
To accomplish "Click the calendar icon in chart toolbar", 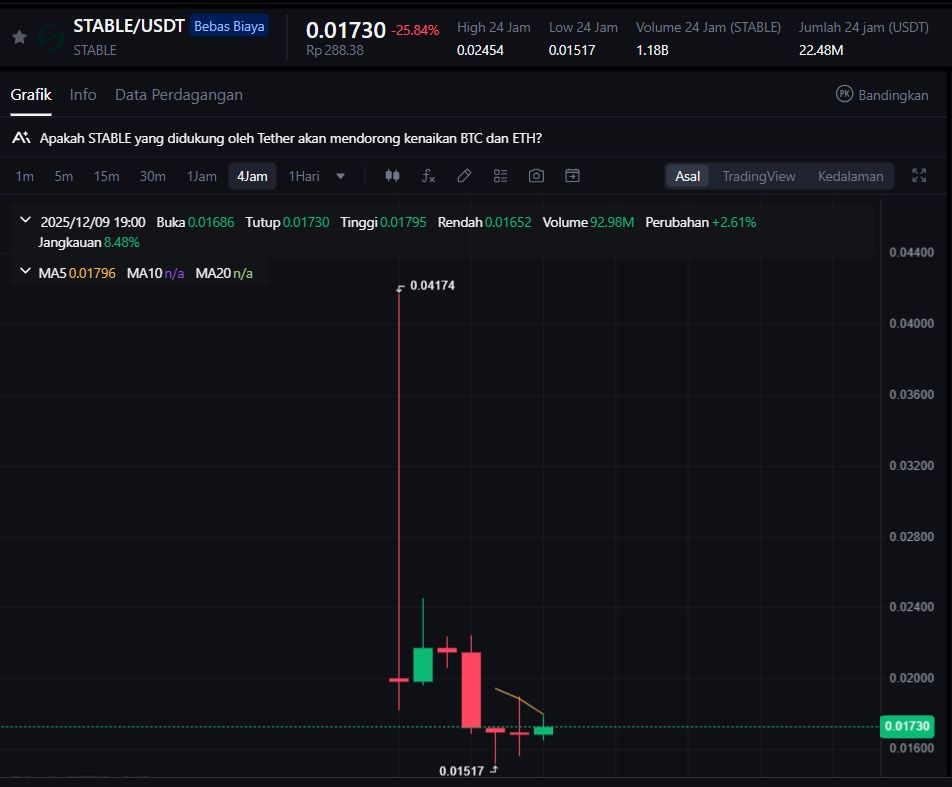I will click(x=572, y=176).
